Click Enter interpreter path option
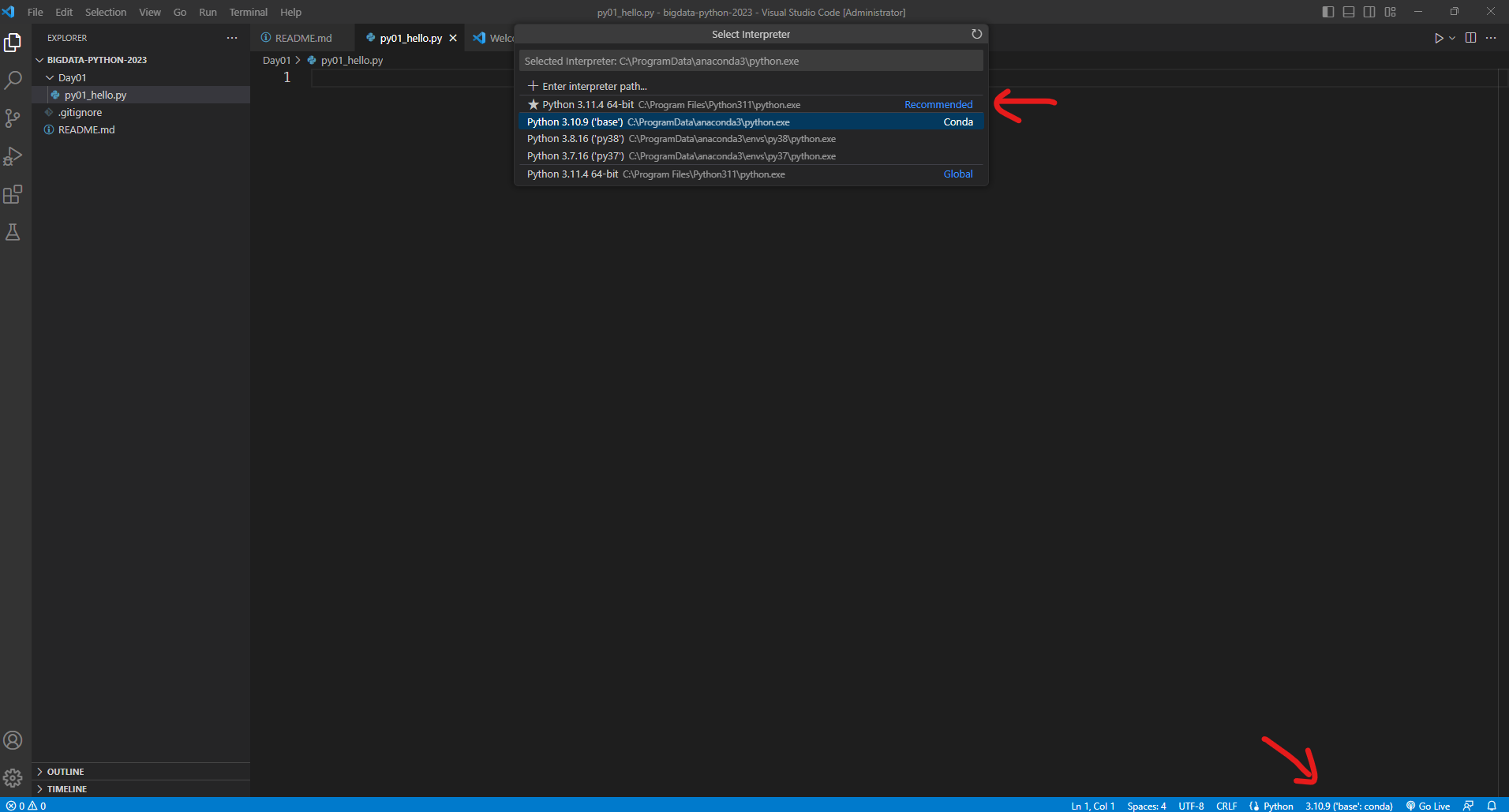Image resolution: width=1509 pixels, height=812 pixels. point(751,86)
